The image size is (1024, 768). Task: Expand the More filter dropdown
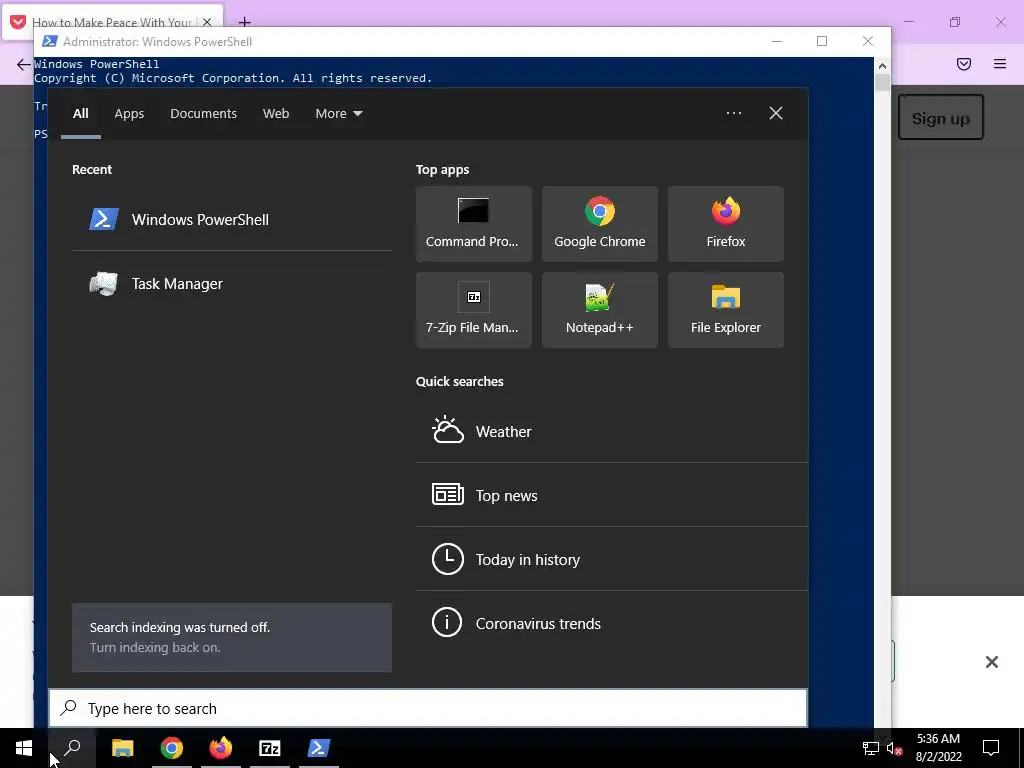pos(338,114)
